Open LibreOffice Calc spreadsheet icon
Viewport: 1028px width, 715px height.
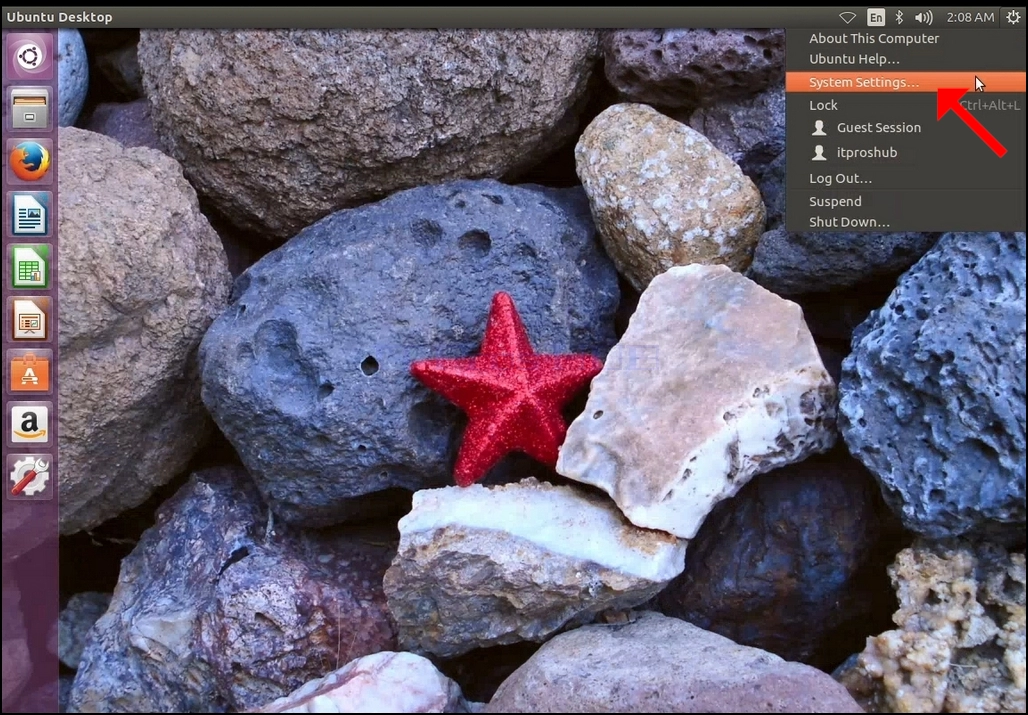pyautogui.click(x=30, y=267)
